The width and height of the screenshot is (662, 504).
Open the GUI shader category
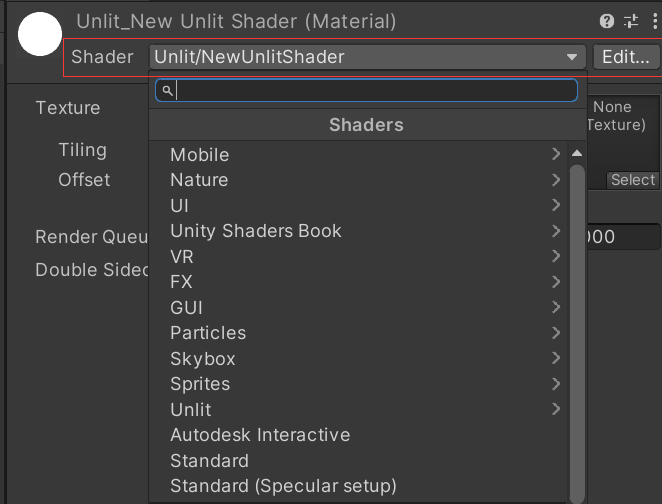[359, 307]
